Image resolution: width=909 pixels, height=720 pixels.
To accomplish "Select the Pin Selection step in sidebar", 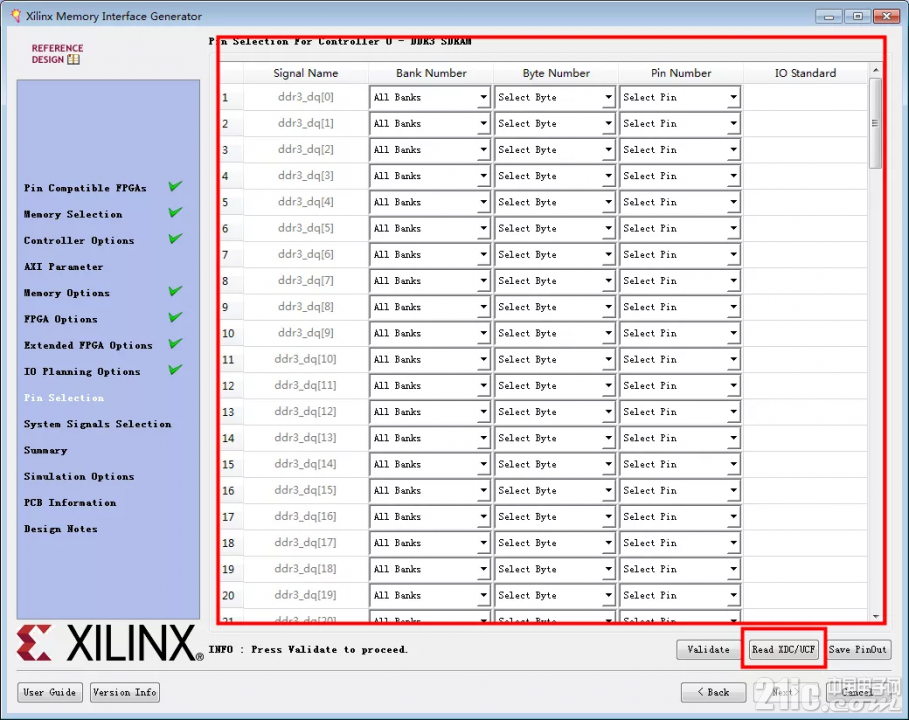I will tap(64, 398).
